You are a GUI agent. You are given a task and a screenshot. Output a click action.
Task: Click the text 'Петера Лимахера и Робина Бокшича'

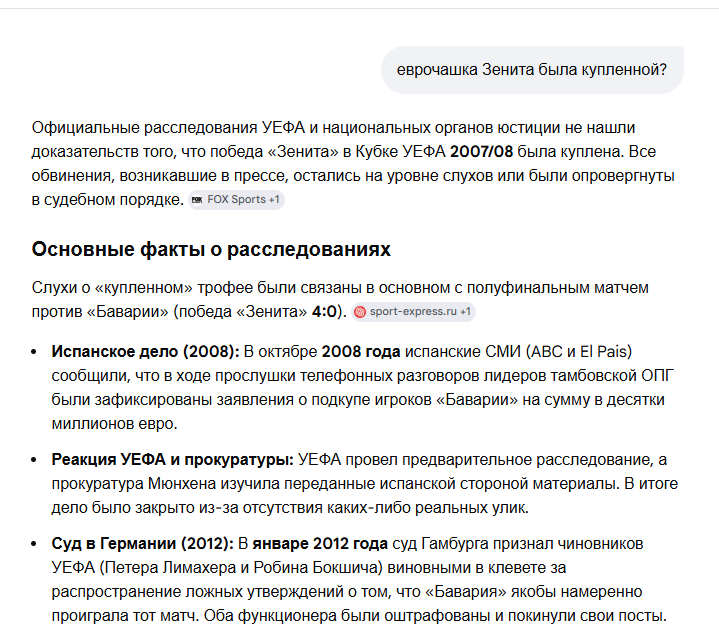(243, 567)
